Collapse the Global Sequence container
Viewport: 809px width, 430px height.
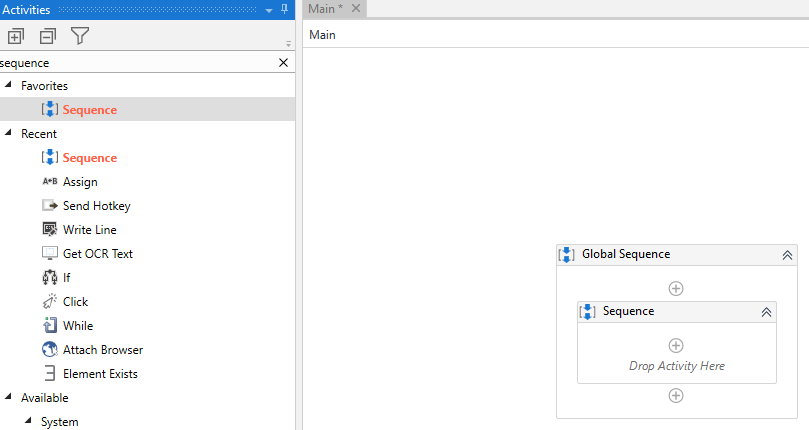787,255
